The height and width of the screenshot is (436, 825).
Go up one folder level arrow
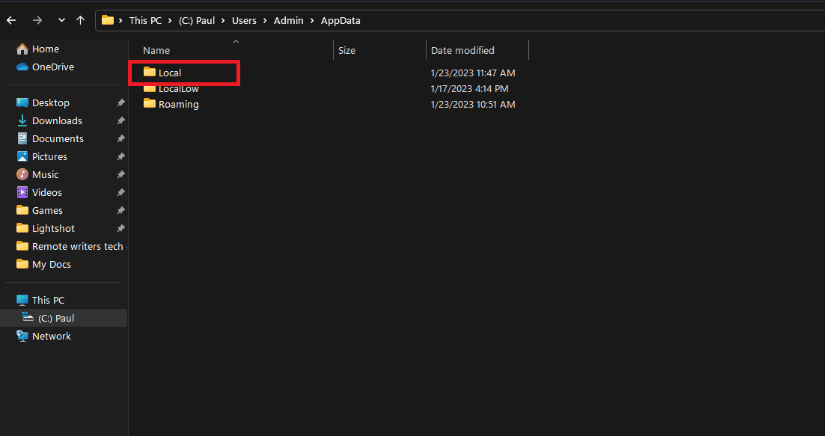click(80, 21)
